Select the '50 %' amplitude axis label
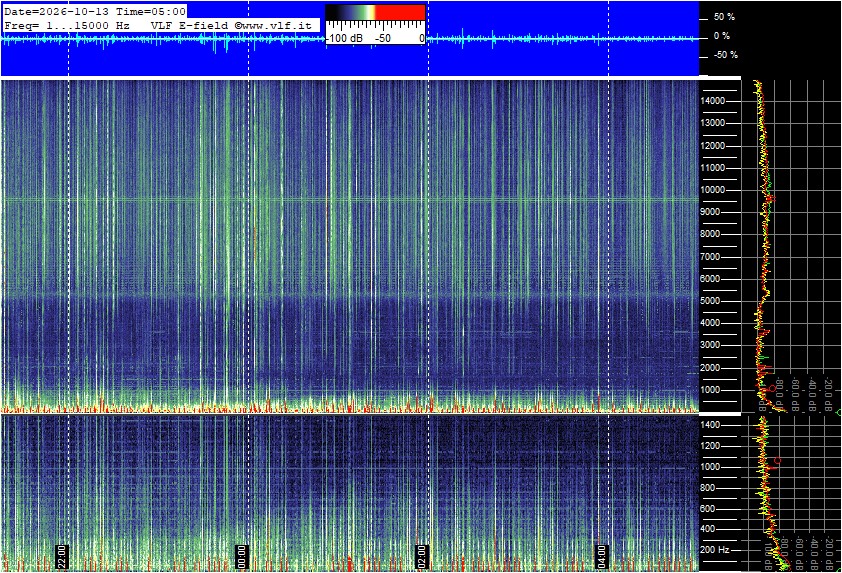Viewport: 842px width, 573px height. [724, 17]
